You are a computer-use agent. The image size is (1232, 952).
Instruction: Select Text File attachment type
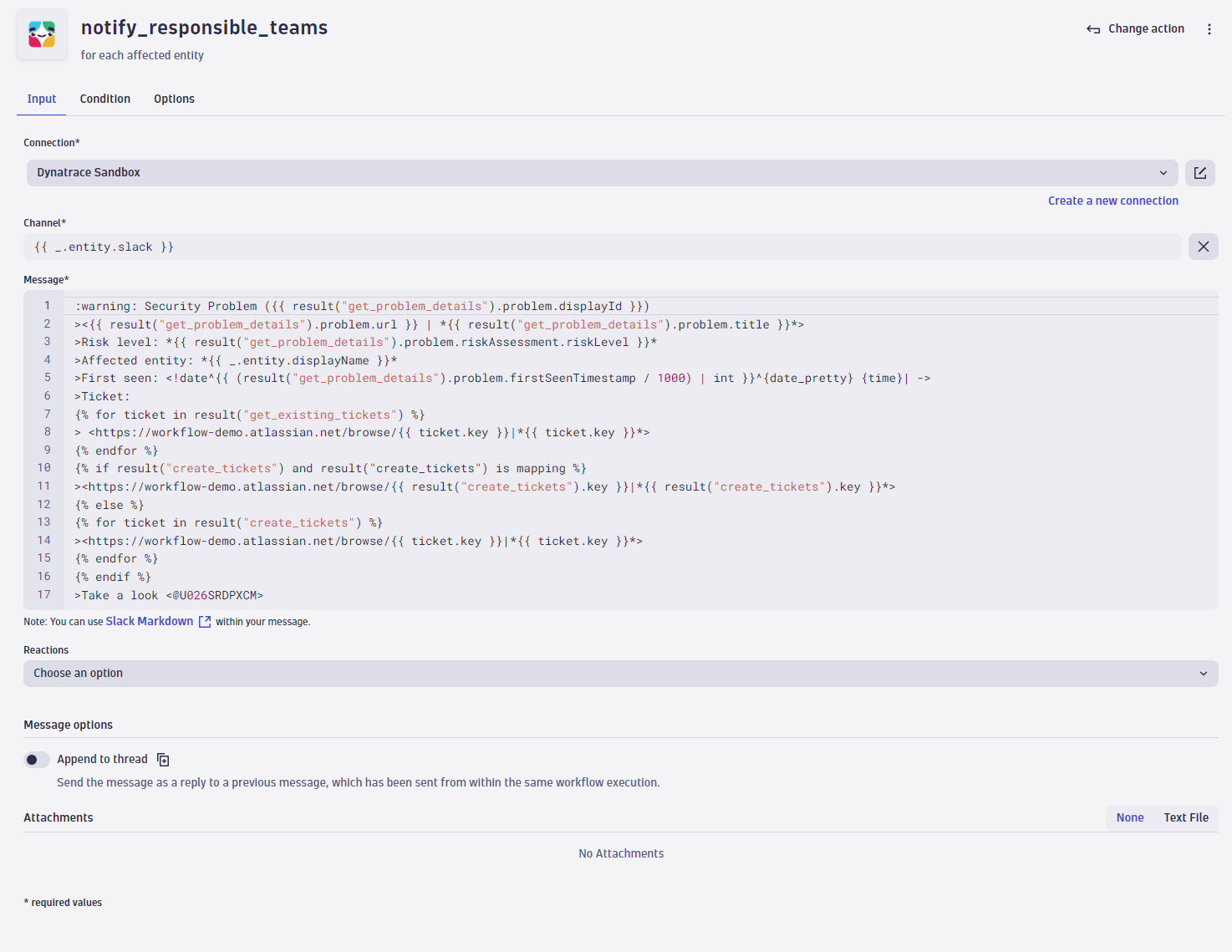(x=1186, y=817)
